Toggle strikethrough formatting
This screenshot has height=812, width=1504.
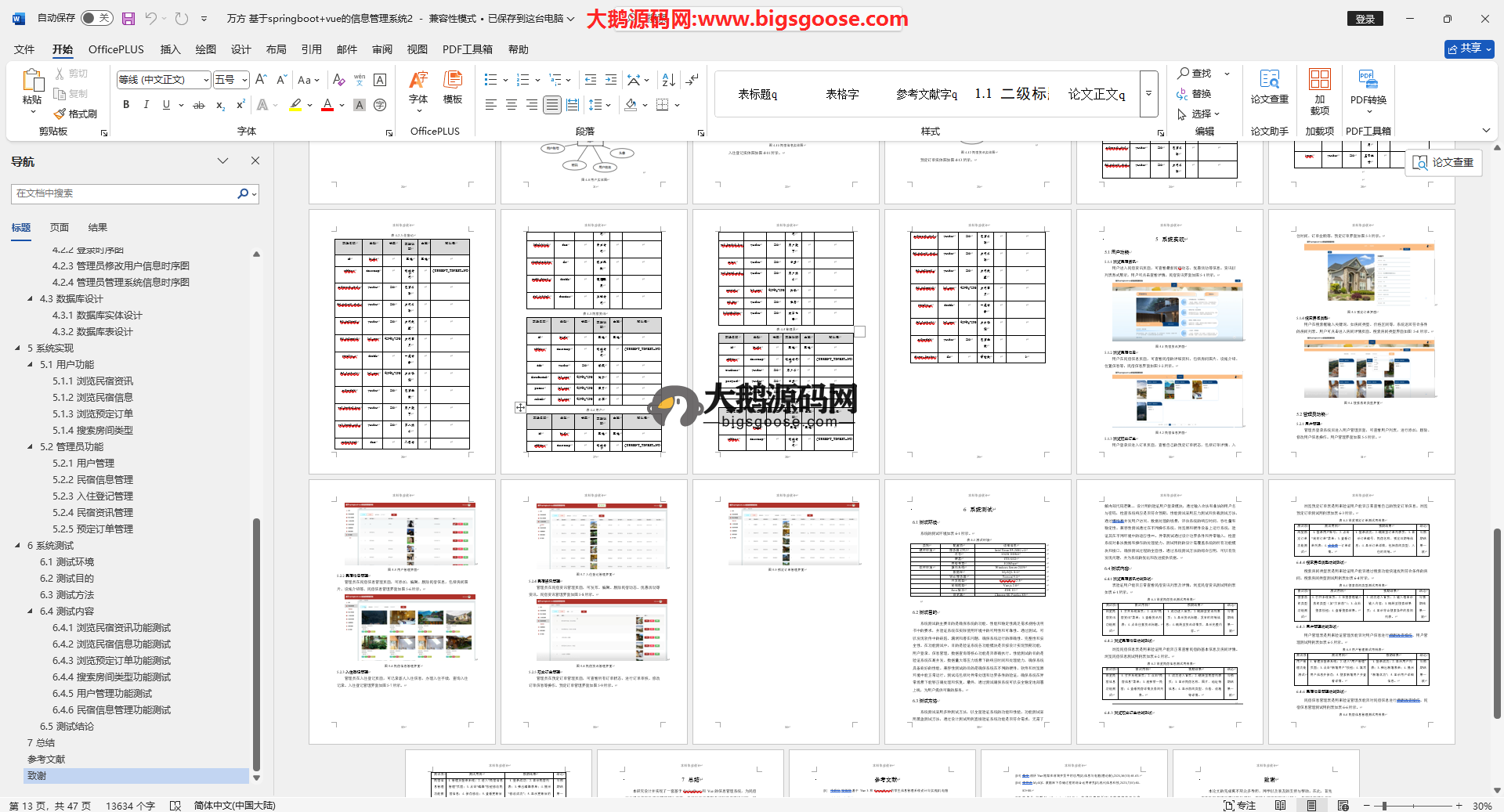(199, 105)
